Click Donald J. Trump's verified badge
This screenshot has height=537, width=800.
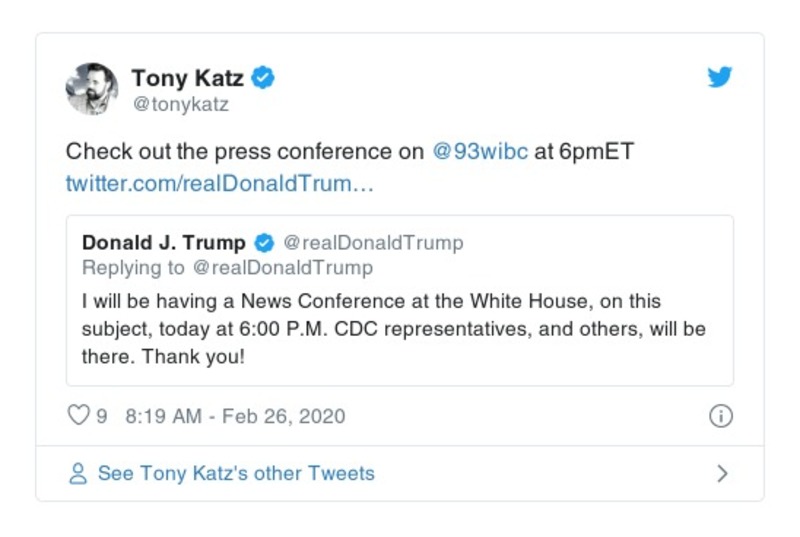[264, 243]
